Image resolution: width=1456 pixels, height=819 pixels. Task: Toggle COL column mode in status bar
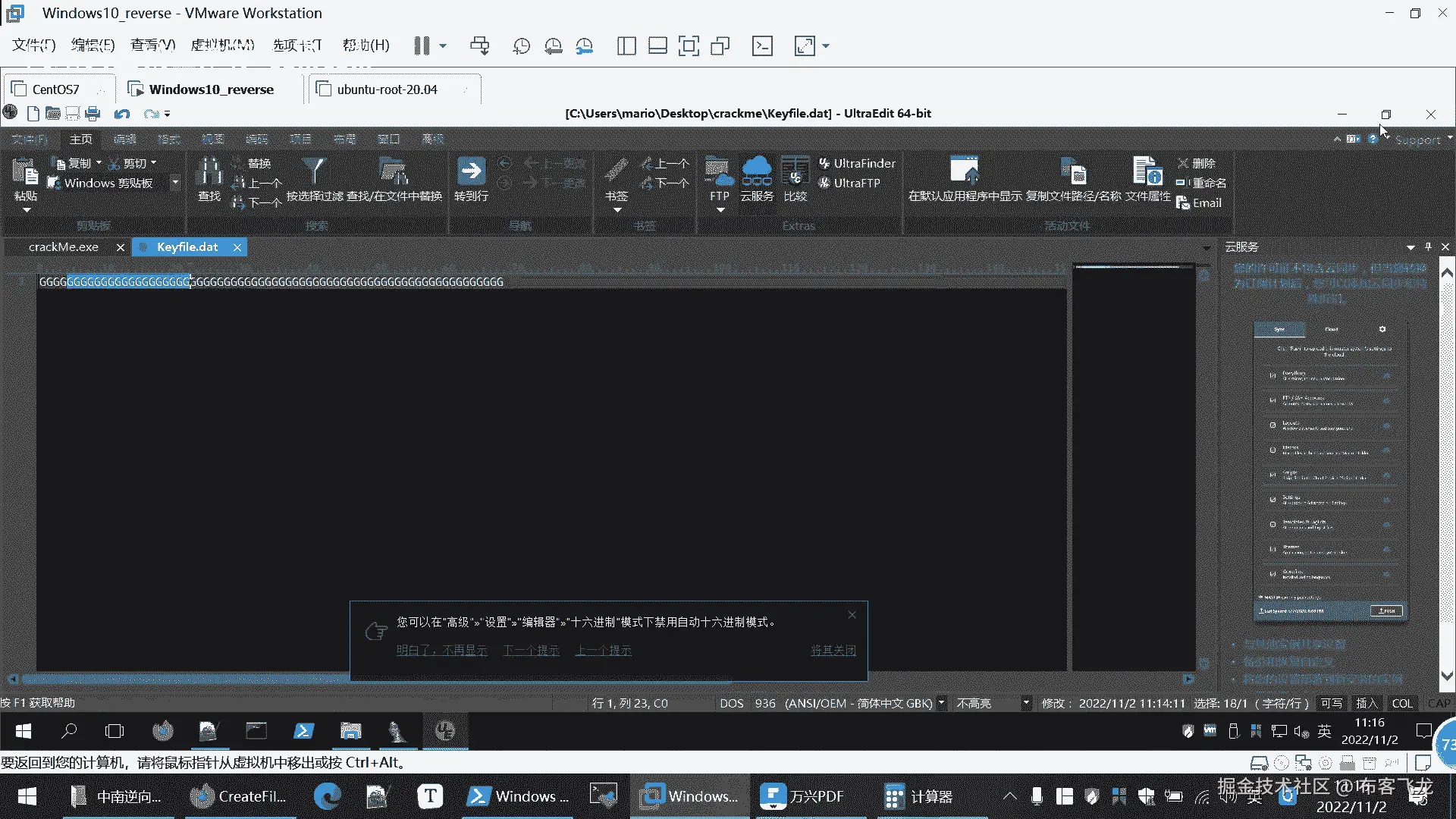[x=1402, y=703]
